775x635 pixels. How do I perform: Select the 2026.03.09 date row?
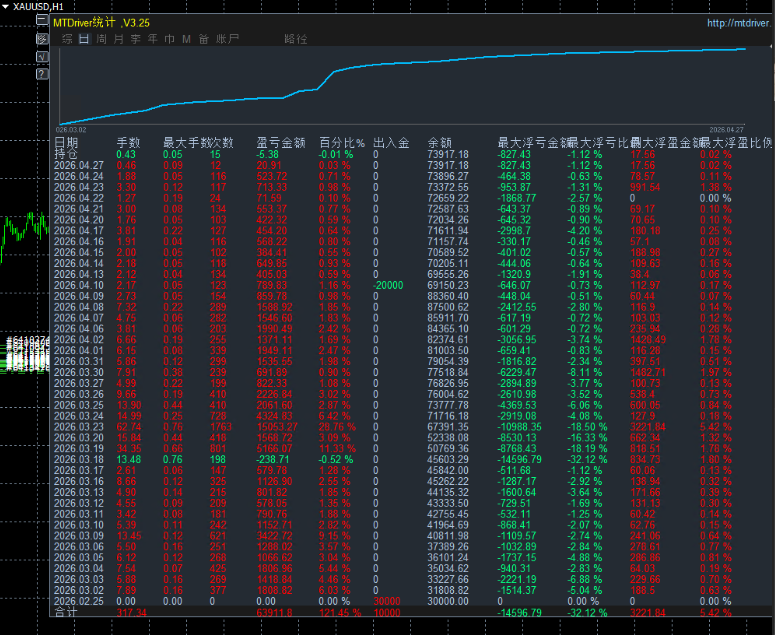[x=79, y=535]
